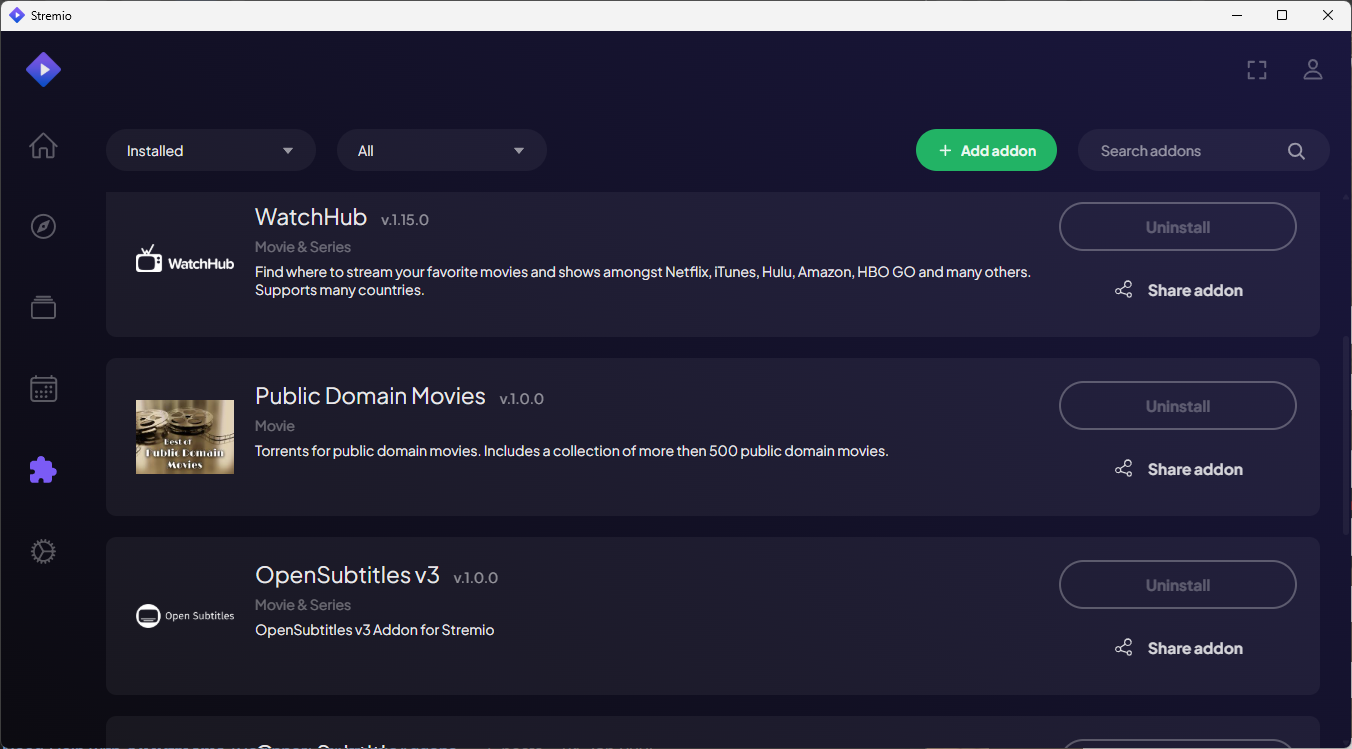Image resolution: width=1352 pixels, height=749 pixels.
Task: Open the Discover compass icon
Action: [43, 227]
